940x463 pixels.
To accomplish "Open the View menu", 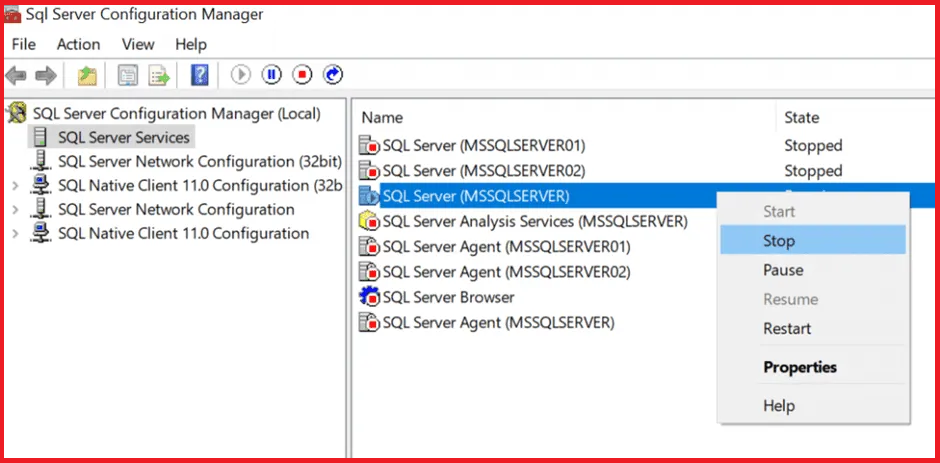I will point(138,44).
